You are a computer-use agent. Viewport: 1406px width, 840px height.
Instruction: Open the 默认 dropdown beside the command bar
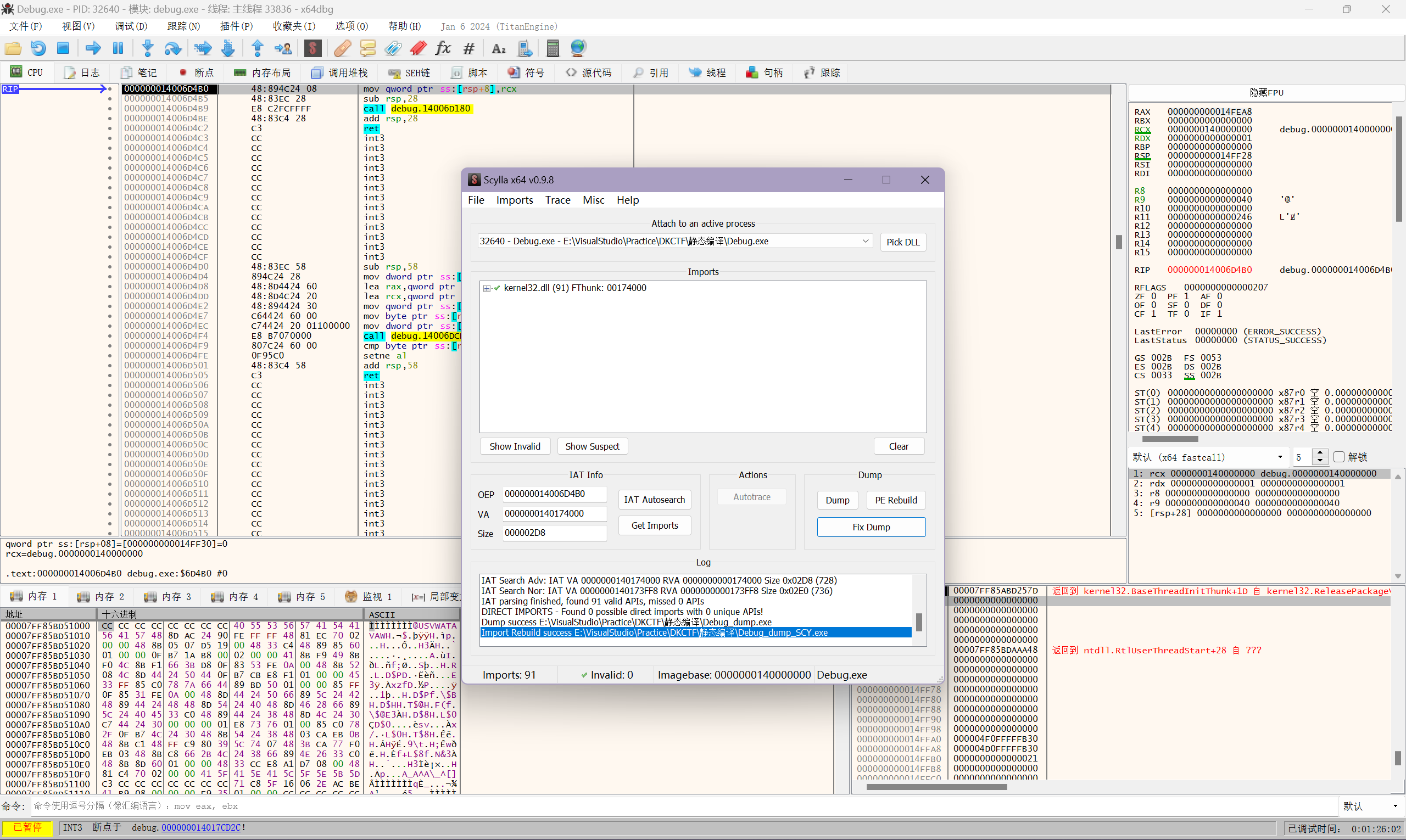pyautogui.click(x=1370, y=805)
